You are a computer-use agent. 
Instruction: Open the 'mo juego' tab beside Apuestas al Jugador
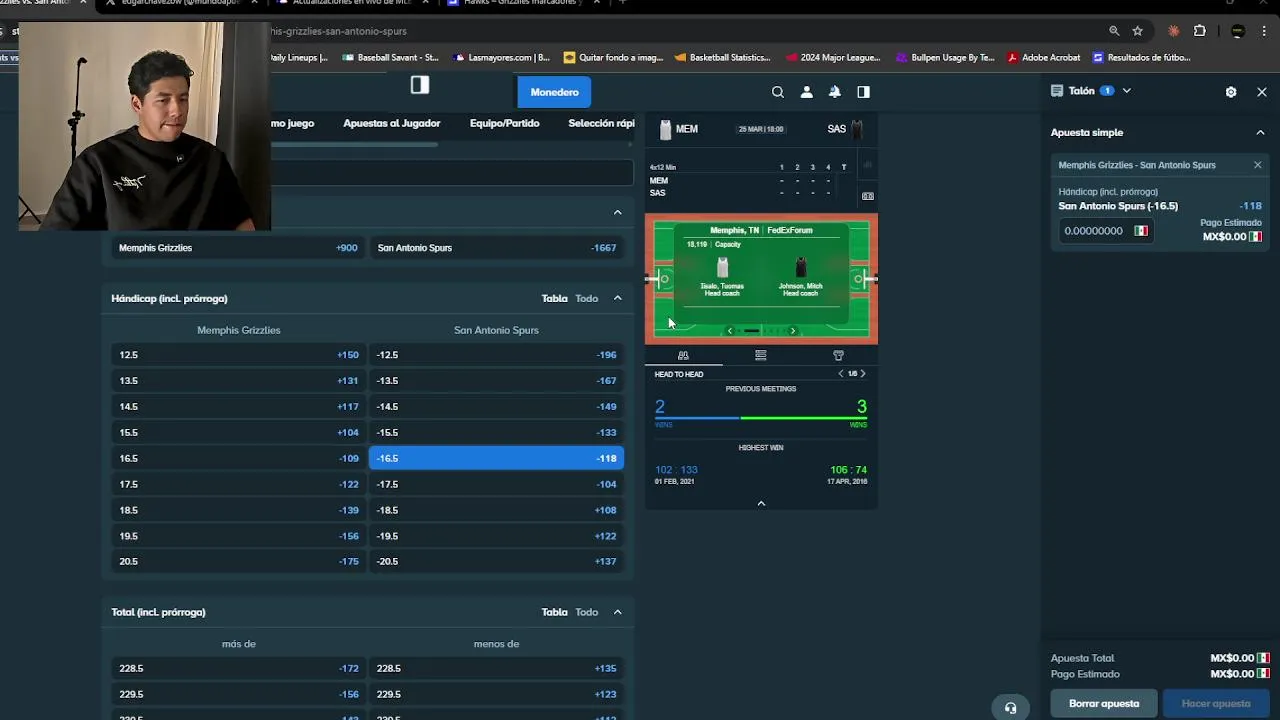coord(292,123)
